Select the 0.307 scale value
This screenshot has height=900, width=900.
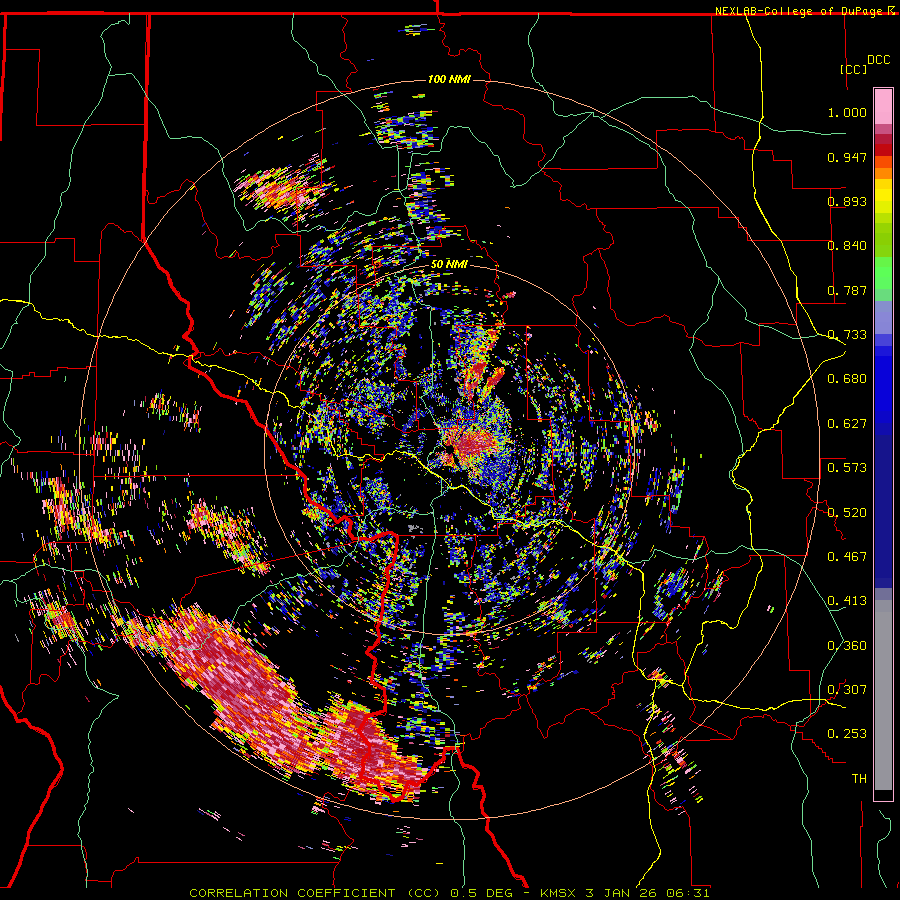tap(847, 689)
